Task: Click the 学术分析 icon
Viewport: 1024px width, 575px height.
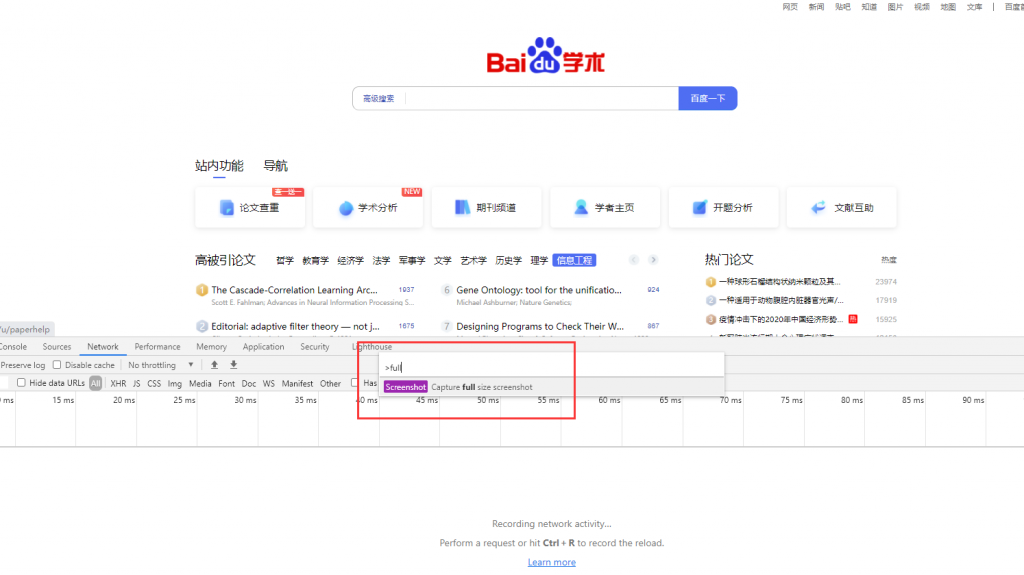Action: pos(346,208)
